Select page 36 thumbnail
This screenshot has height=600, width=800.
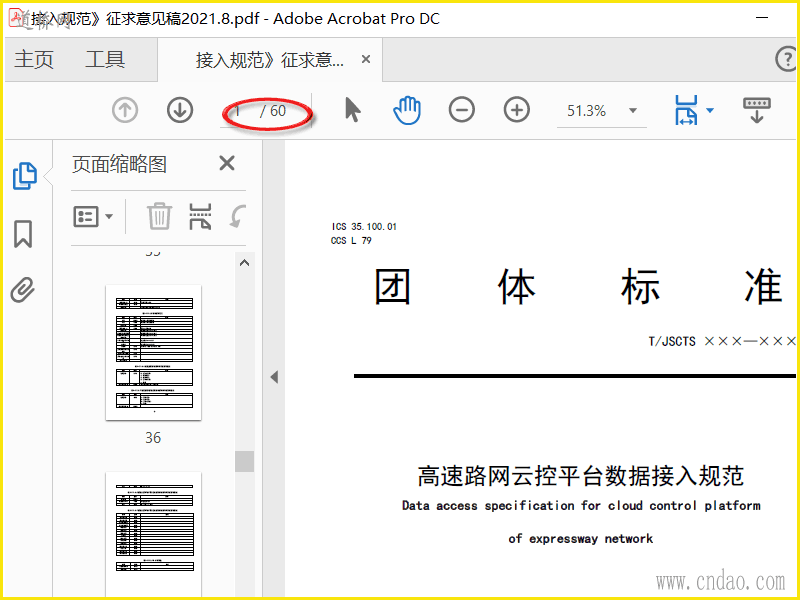click(x=154, y=353)
